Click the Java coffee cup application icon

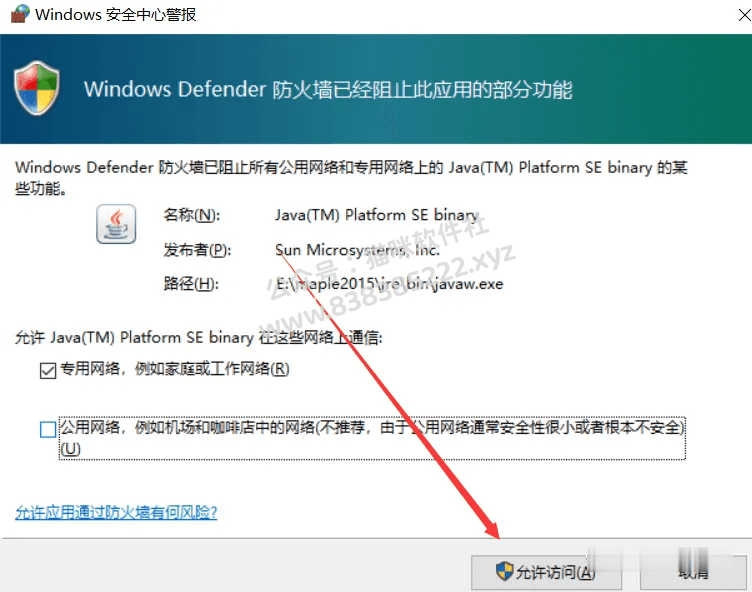point(116,224)
